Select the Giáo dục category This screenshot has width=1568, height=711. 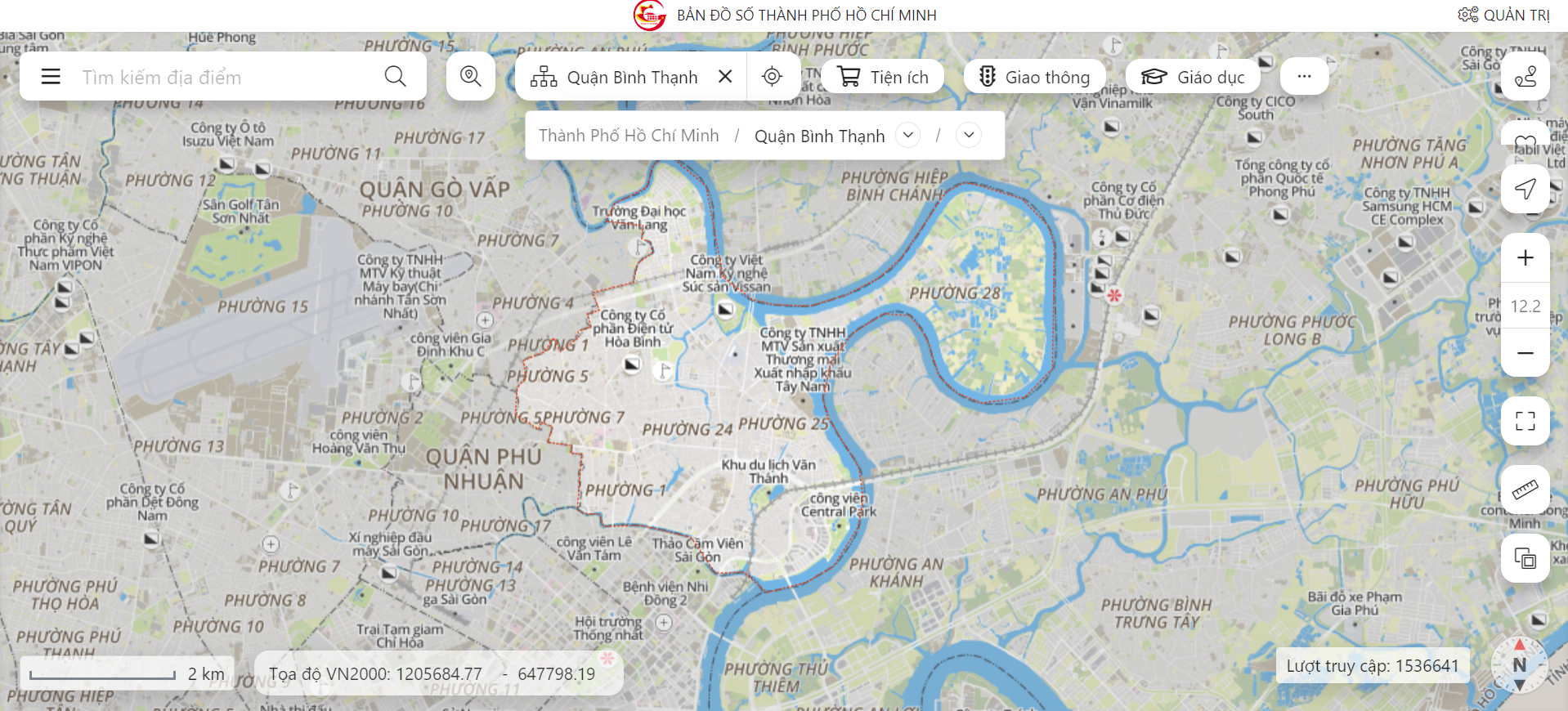[1193, 77]
